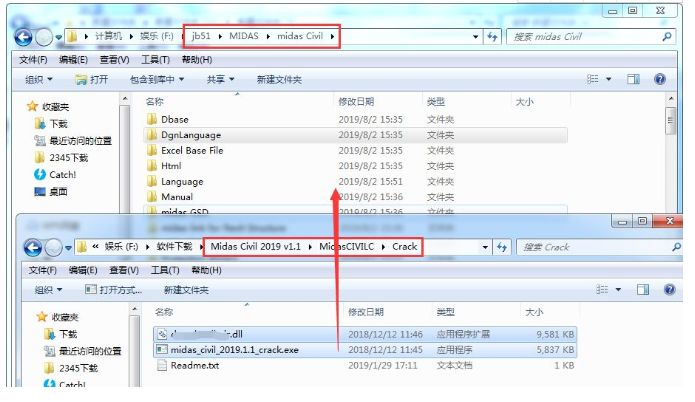This screenshot has height=402, width=695.
Task: Click Back arrow in midas Civil window
Action: point(23,37)
